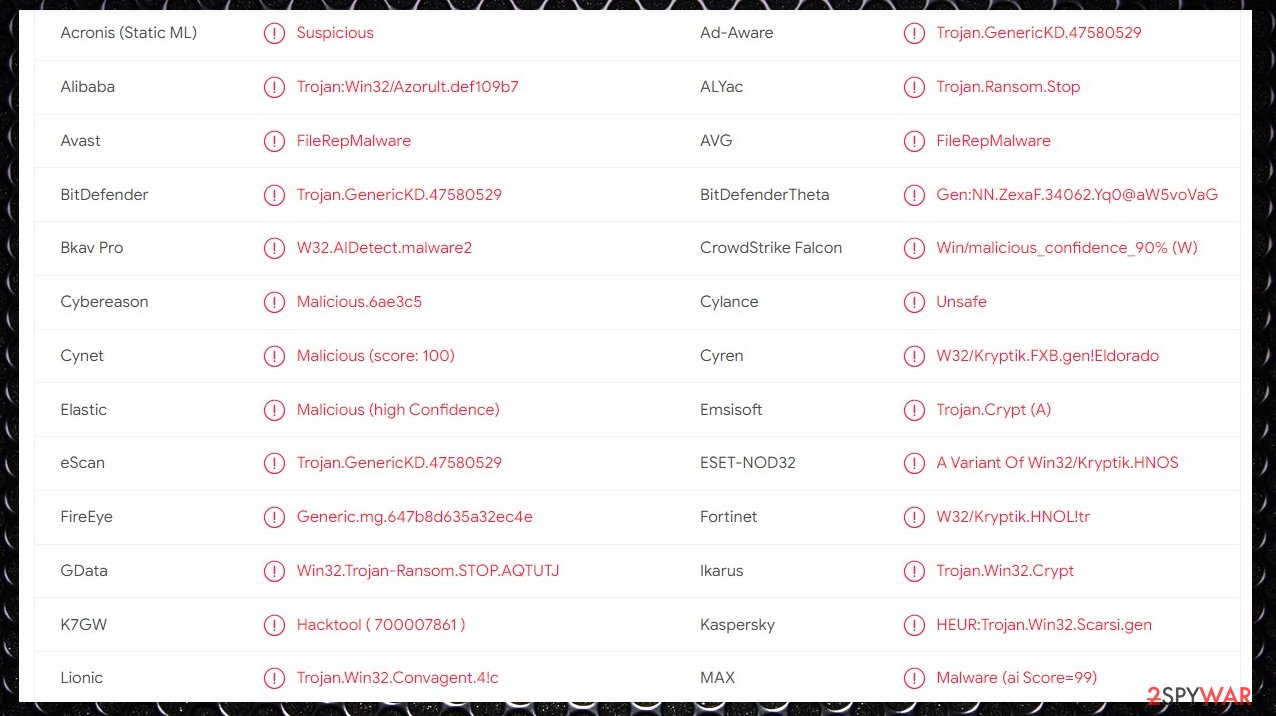Click the Hacktool ( 700007861 ) detection
This screenshot has width=1276, height=716.
tap(381, 625)
